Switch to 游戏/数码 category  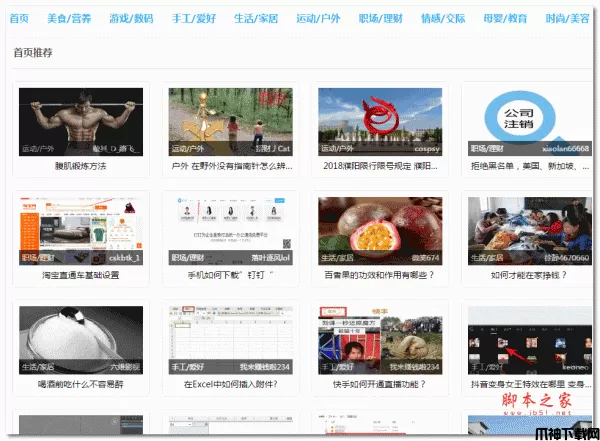coord(131,18)
